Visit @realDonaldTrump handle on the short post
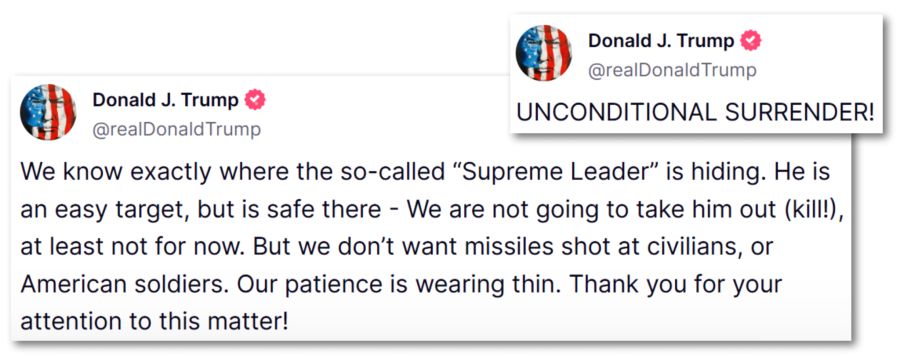The width and height of the screenshot is (900, 363). click(x=672, y=70)
